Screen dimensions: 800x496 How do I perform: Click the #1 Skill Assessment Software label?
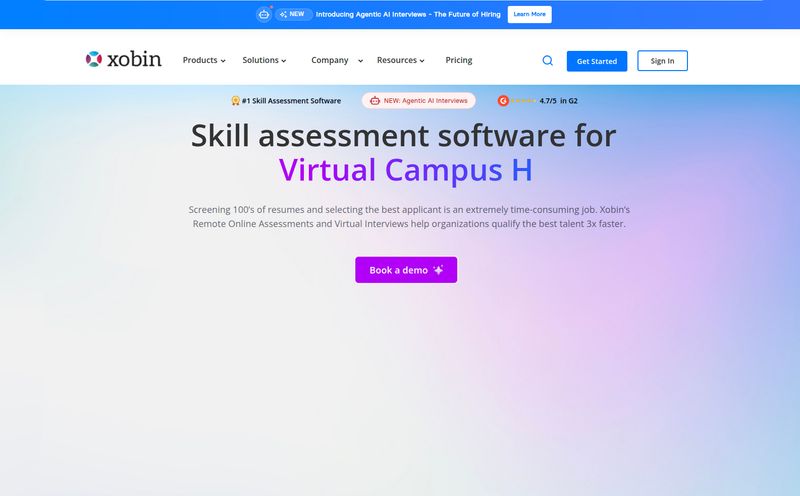291,101
